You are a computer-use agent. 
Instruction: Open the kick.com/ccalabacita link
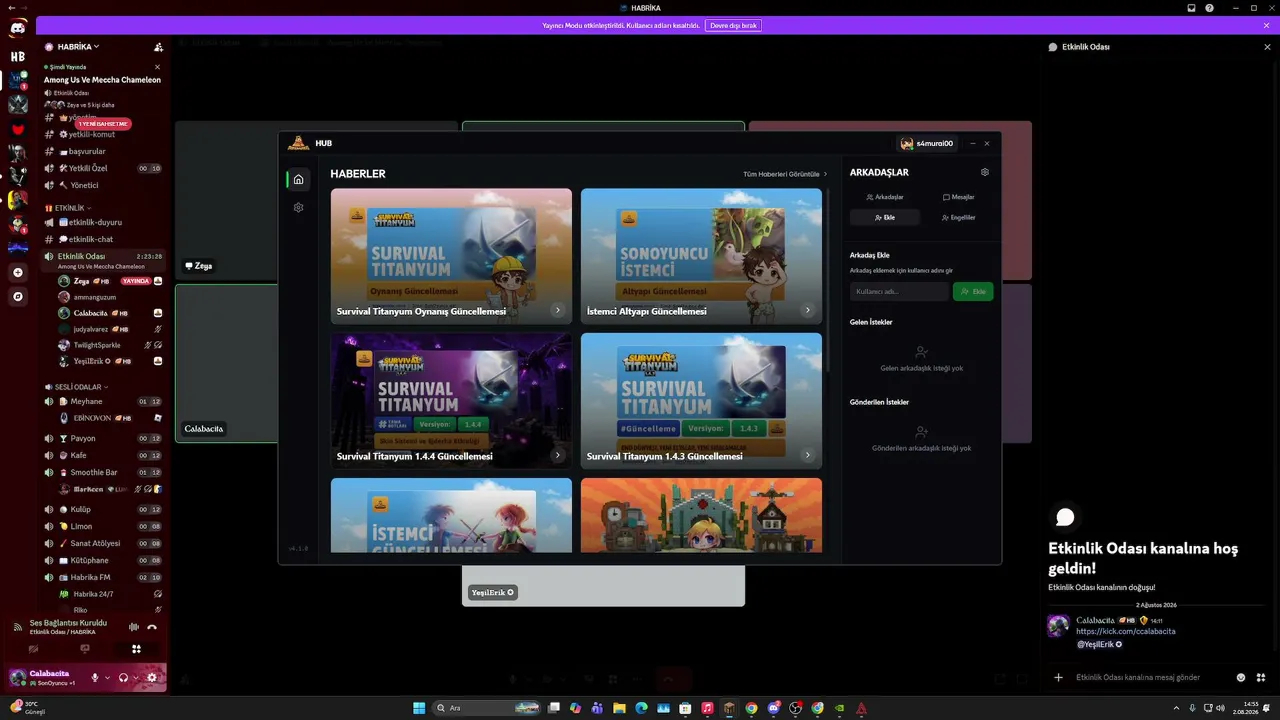pos(1126,631)
